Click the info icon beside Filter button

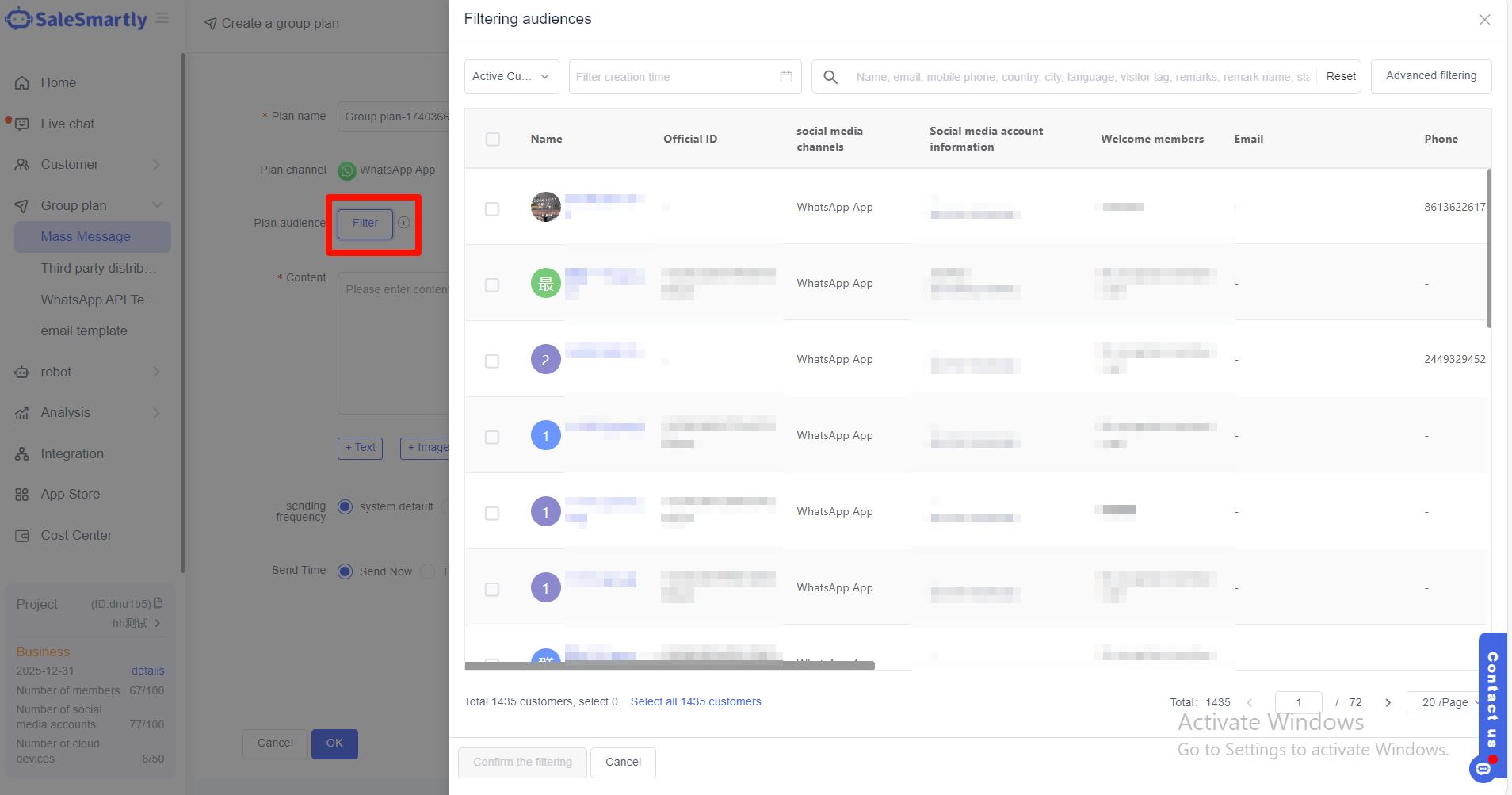pyautogui.click(x=404, y=223)
